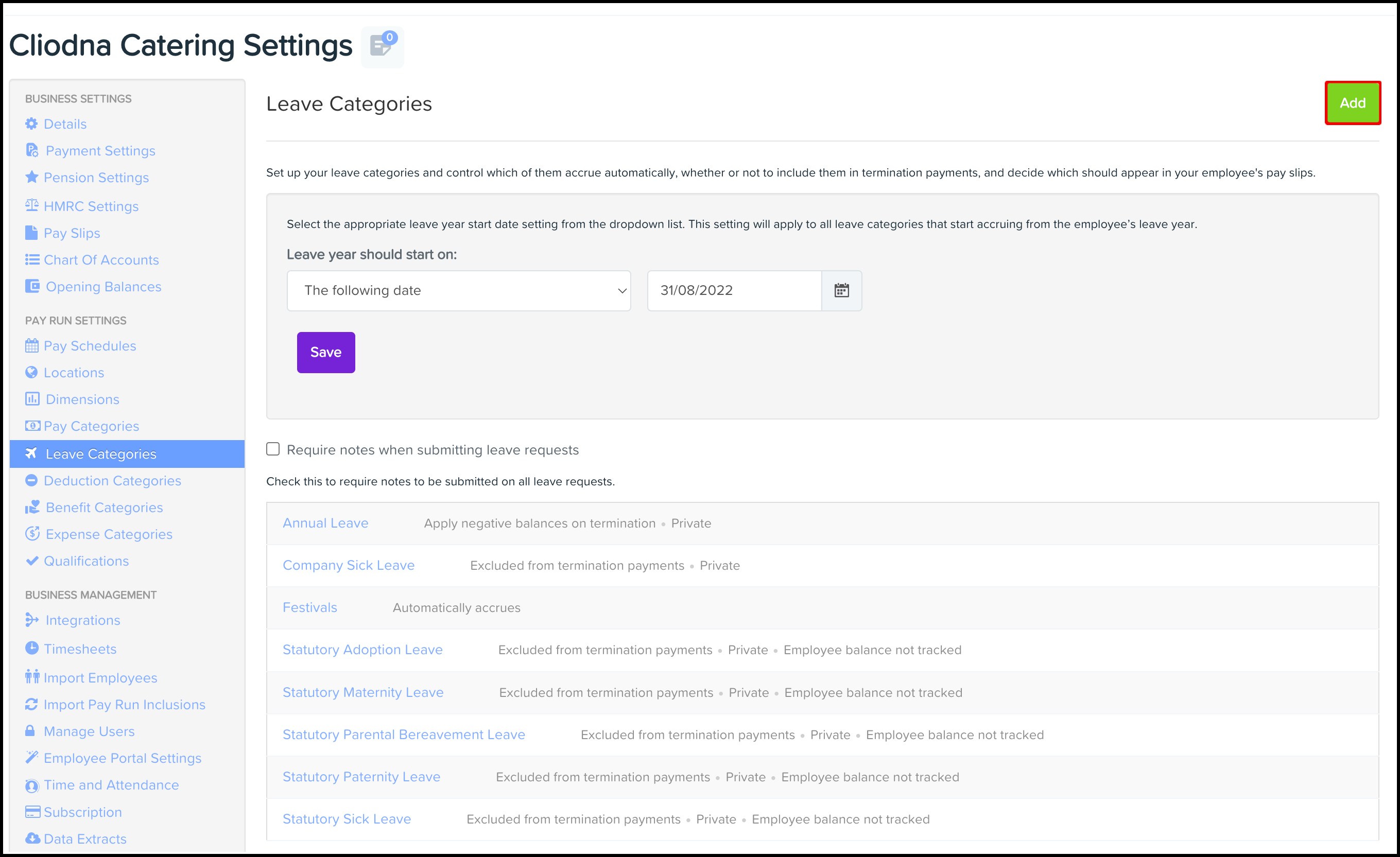Click the scales icon for HMRC Settings

[32, 205]
